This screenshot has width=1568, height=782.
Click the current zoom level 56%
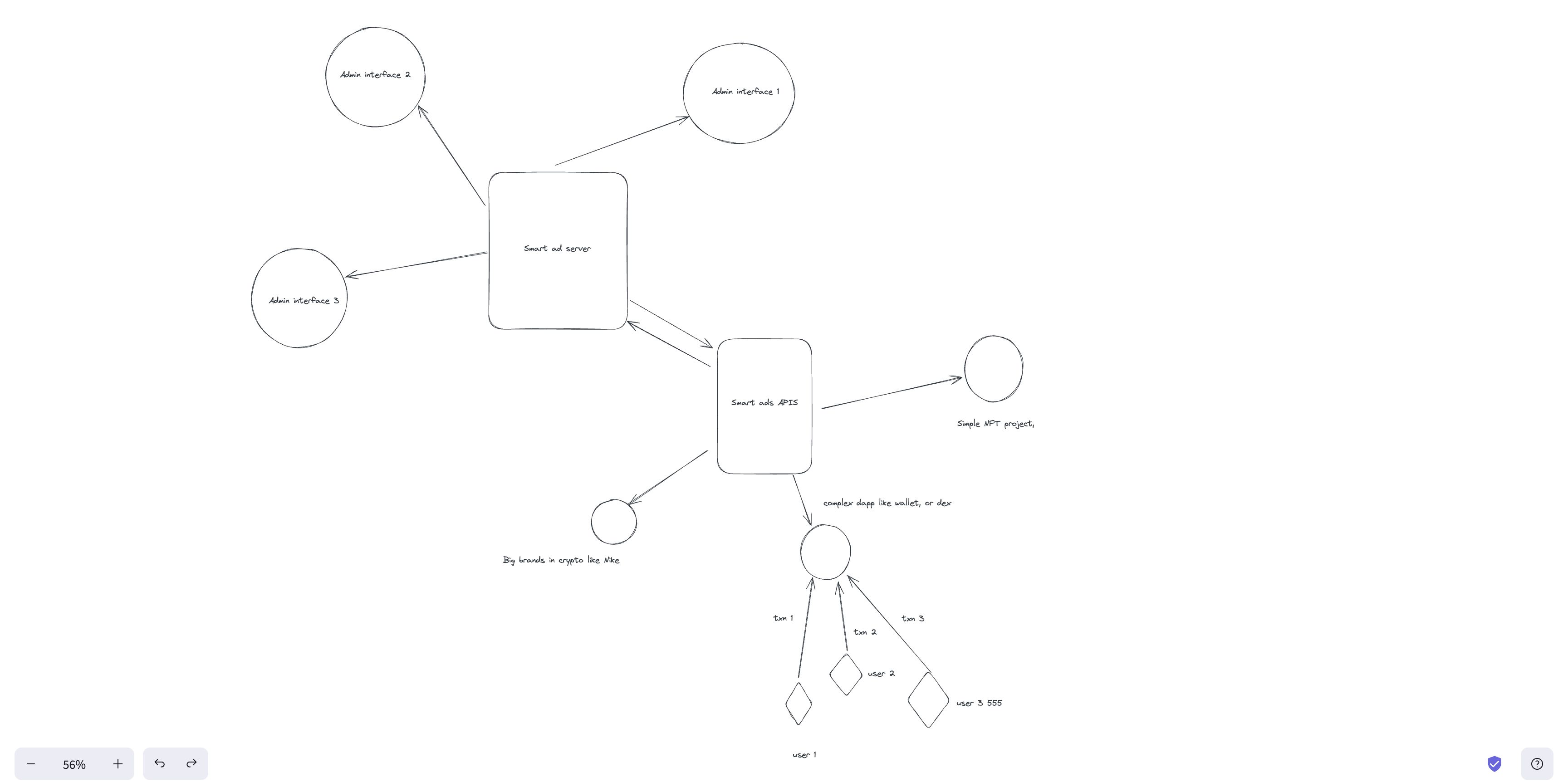coord(74,763)
